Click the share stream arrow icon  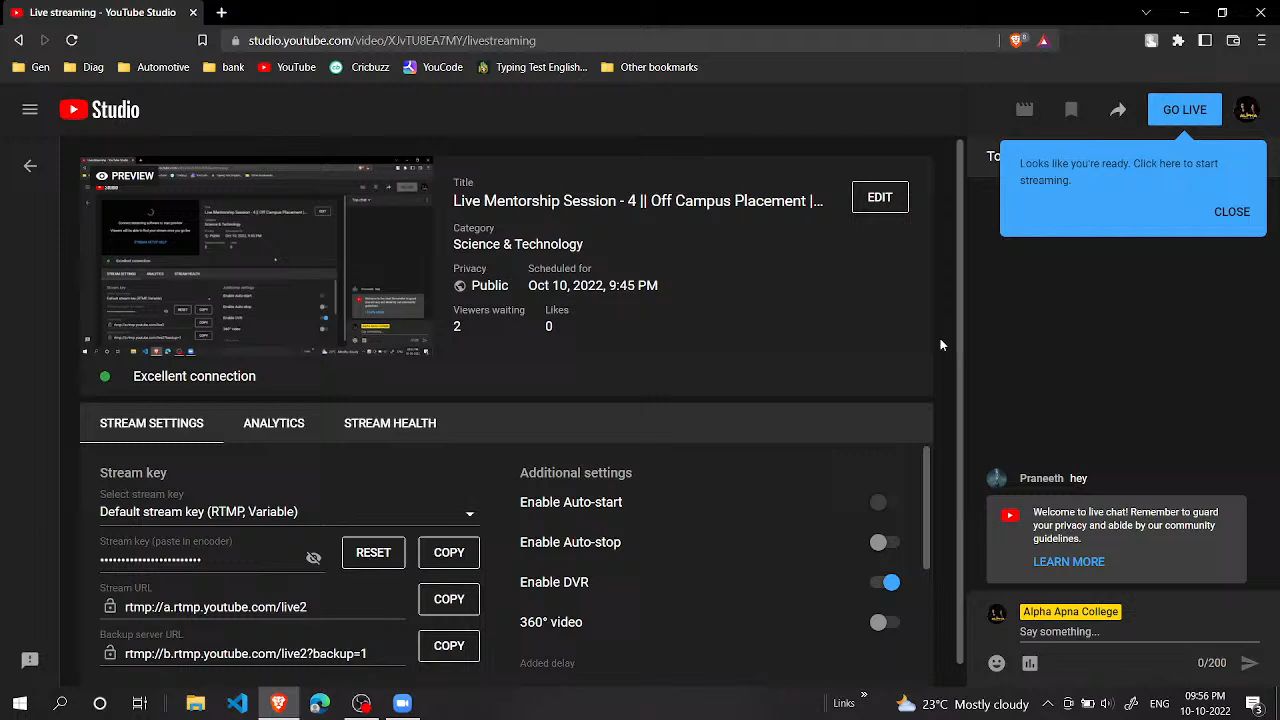[1117, 110]
